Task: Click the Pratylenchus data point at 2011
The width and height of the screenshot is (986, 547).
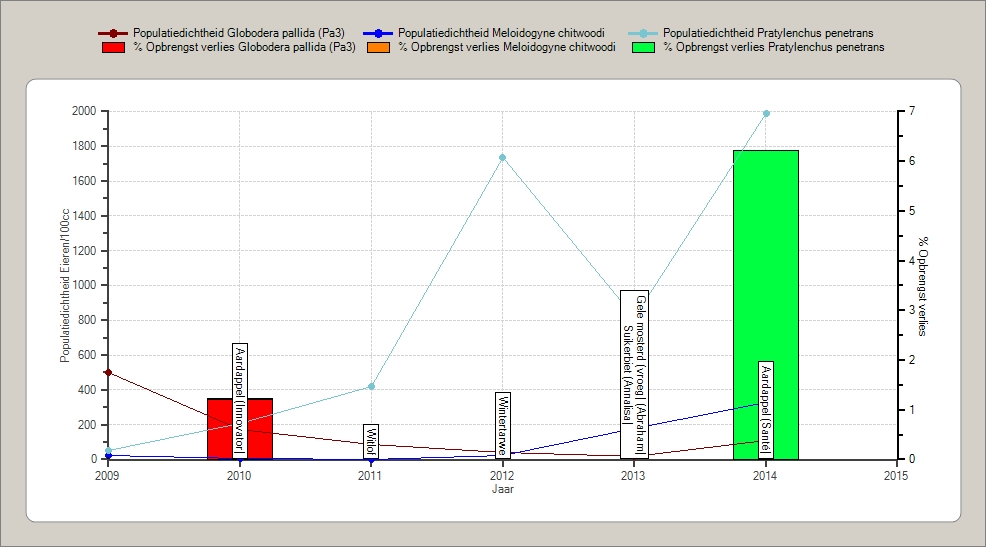Action: [371, 386]
